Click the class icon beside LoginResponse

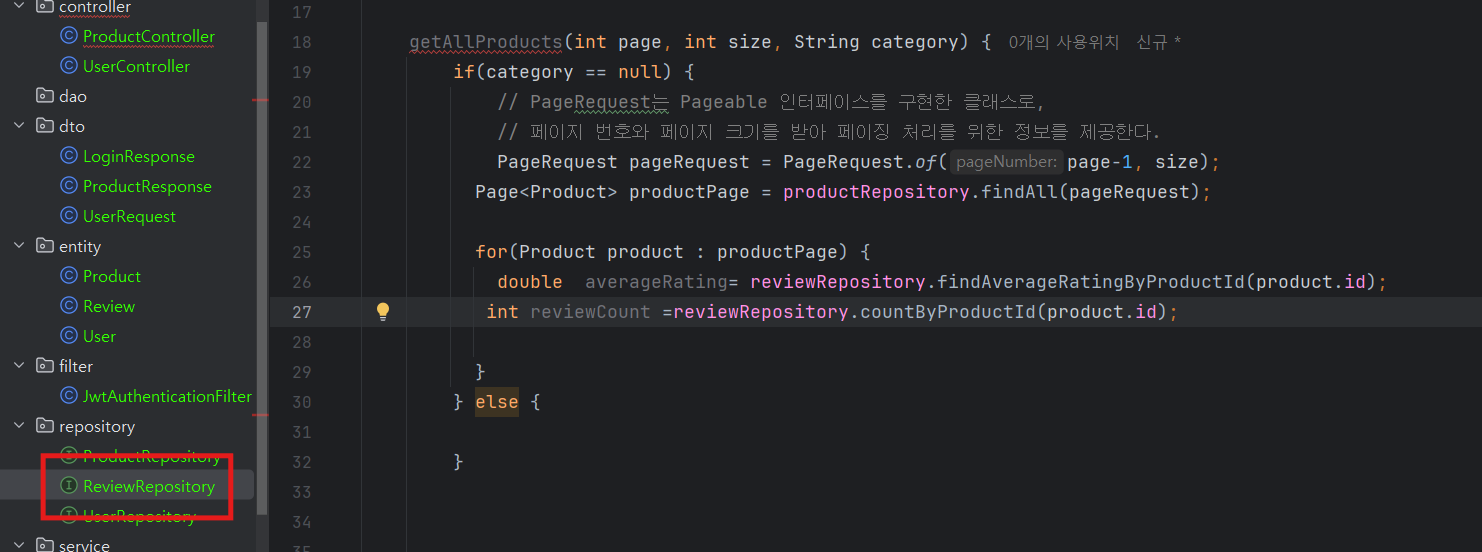click(69, 156)
